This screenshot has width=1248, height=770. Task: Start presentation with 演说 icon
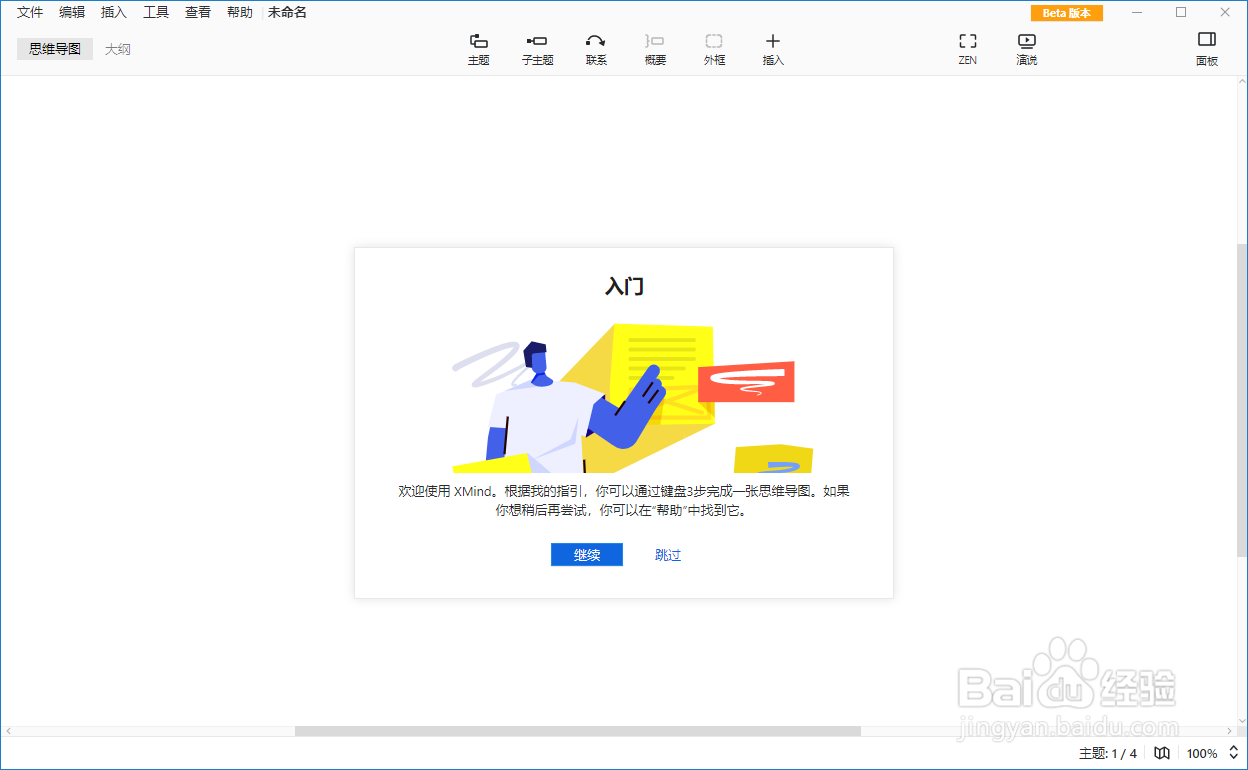tap(1027, 49)
